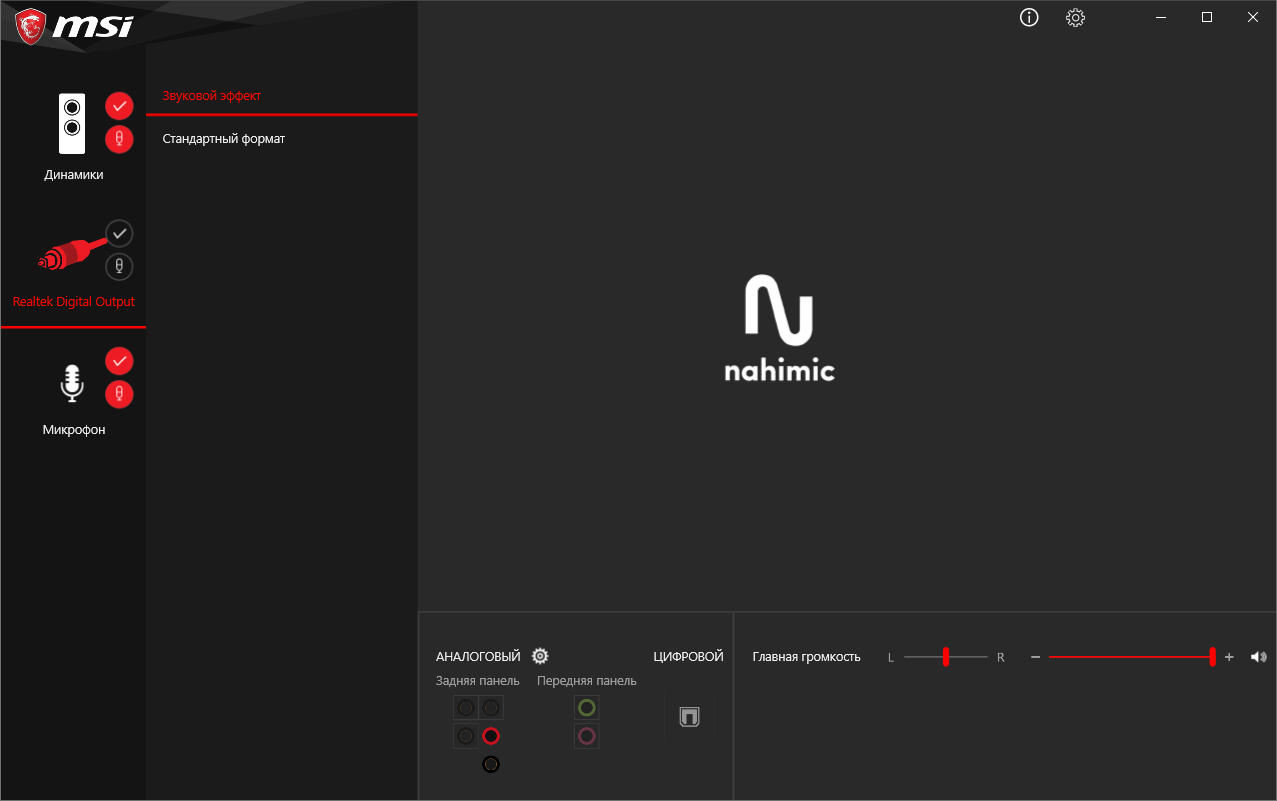Viewport: 1277px width, 801px height.
Task: Click the main volume slider handle
Action: click(1212, 657)
